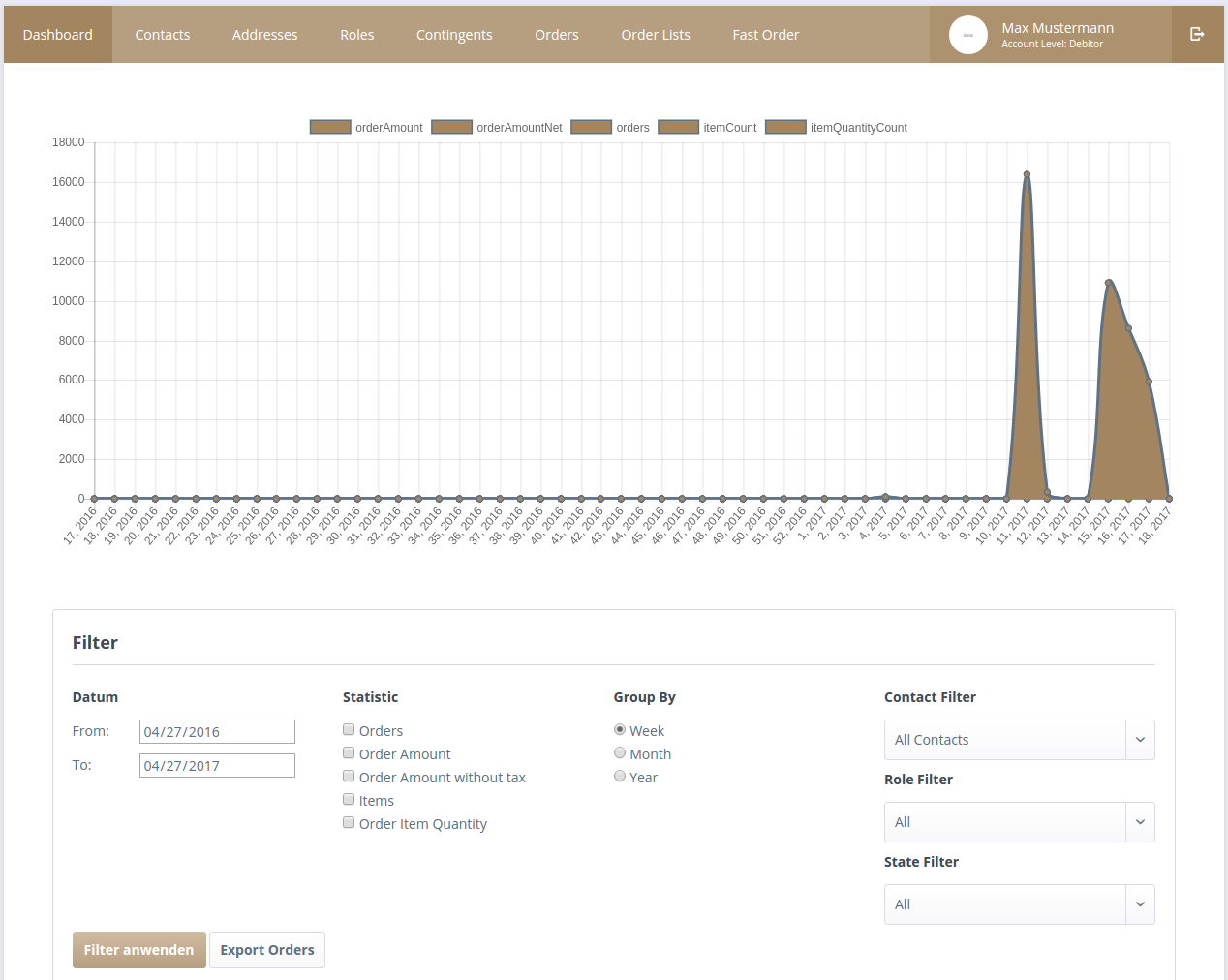
Task: Toggle the itemQuantityCount legend swatch
Action: click(785, 127)
